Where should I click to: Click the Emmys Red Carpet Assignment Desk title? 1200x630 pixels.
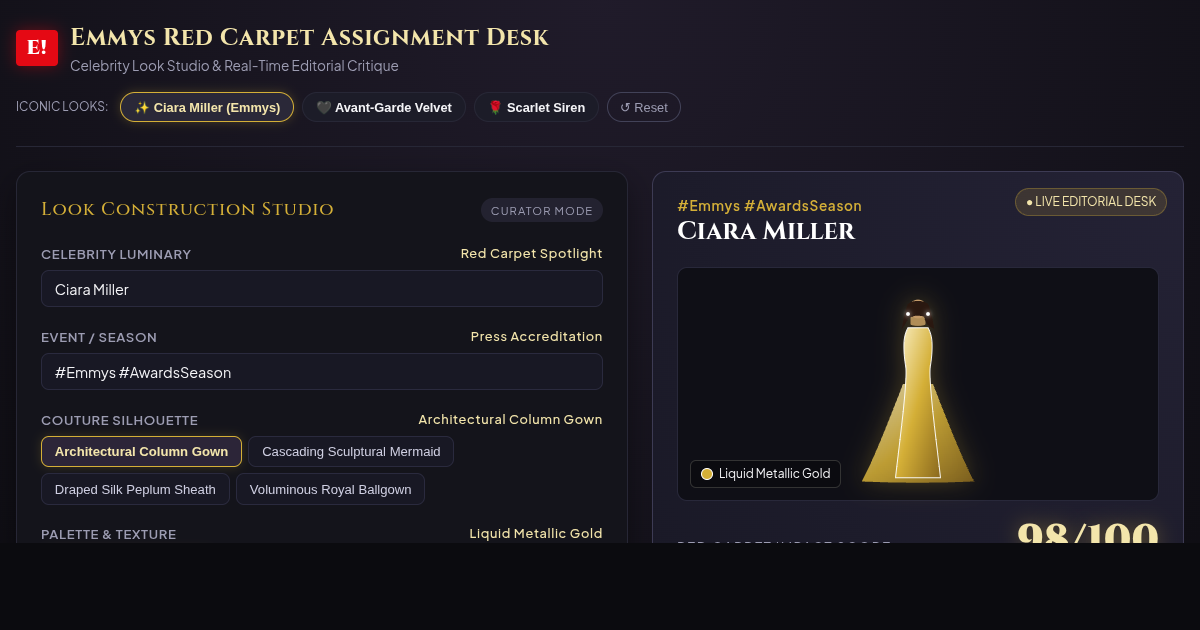tap(309, 38)
